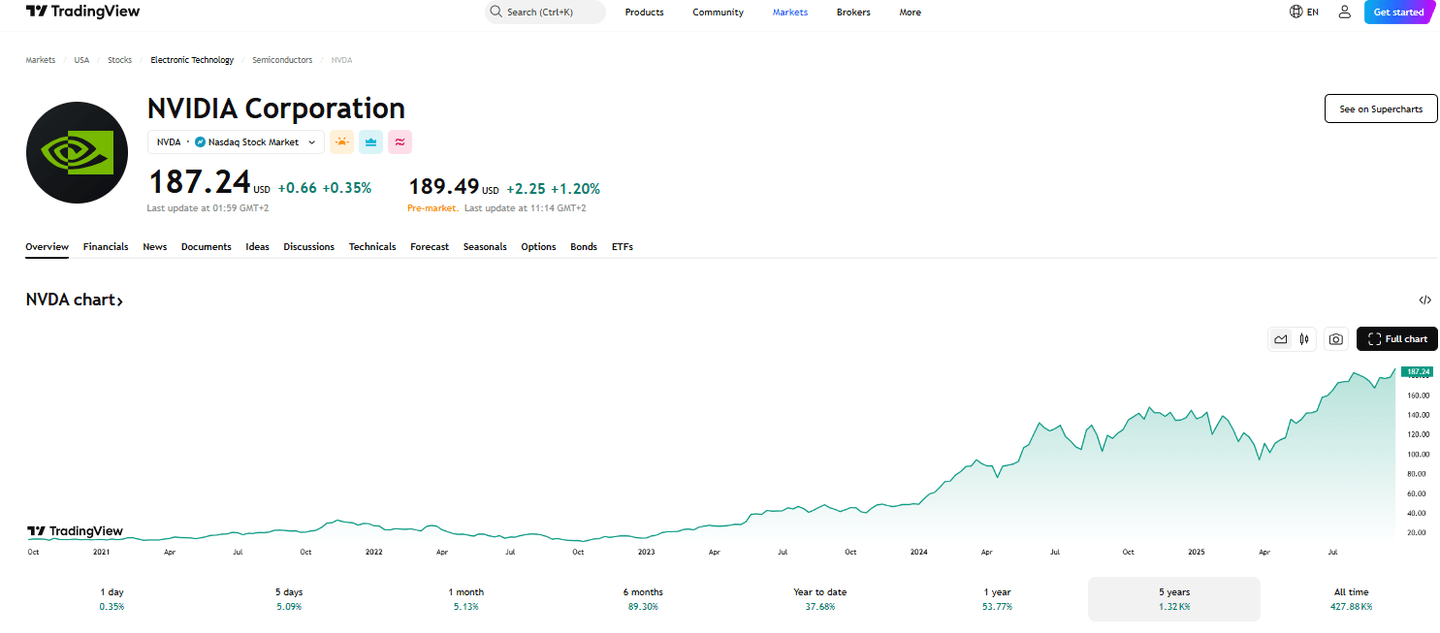
Task: Click the pink approximate-sign badge icon
Action: tap(400, 142)
